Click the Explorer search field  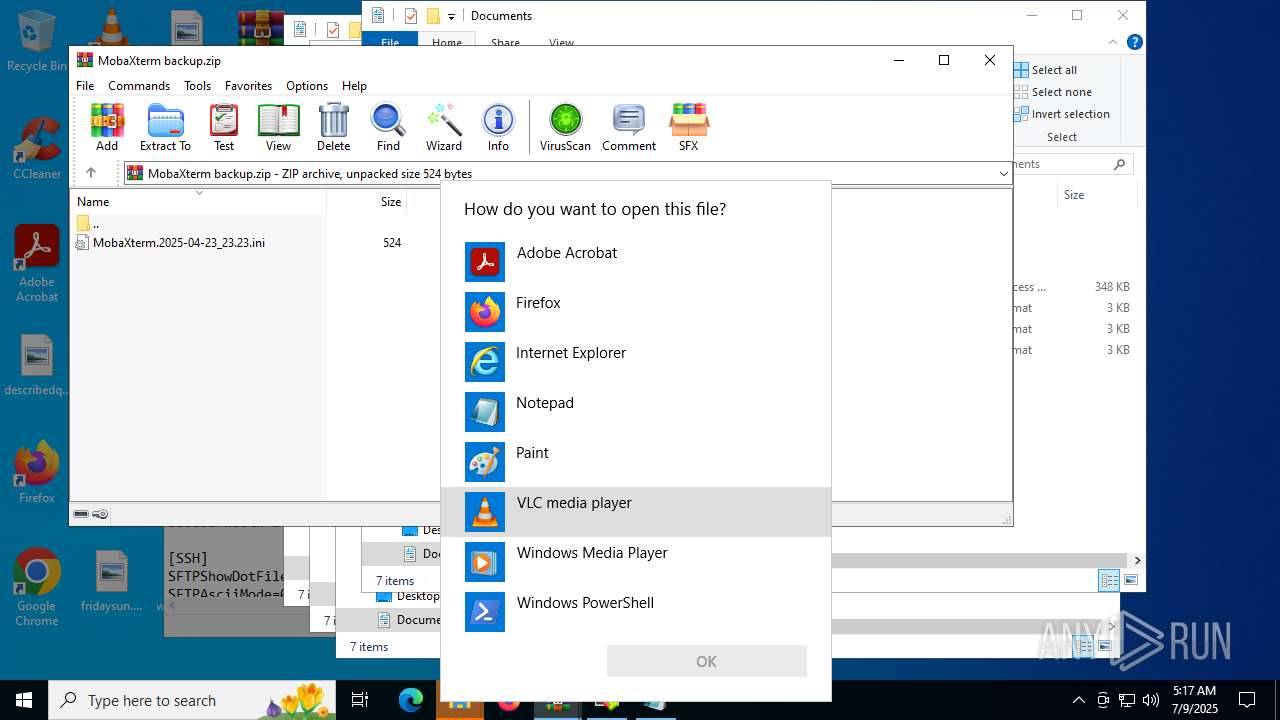point(1073,164)
